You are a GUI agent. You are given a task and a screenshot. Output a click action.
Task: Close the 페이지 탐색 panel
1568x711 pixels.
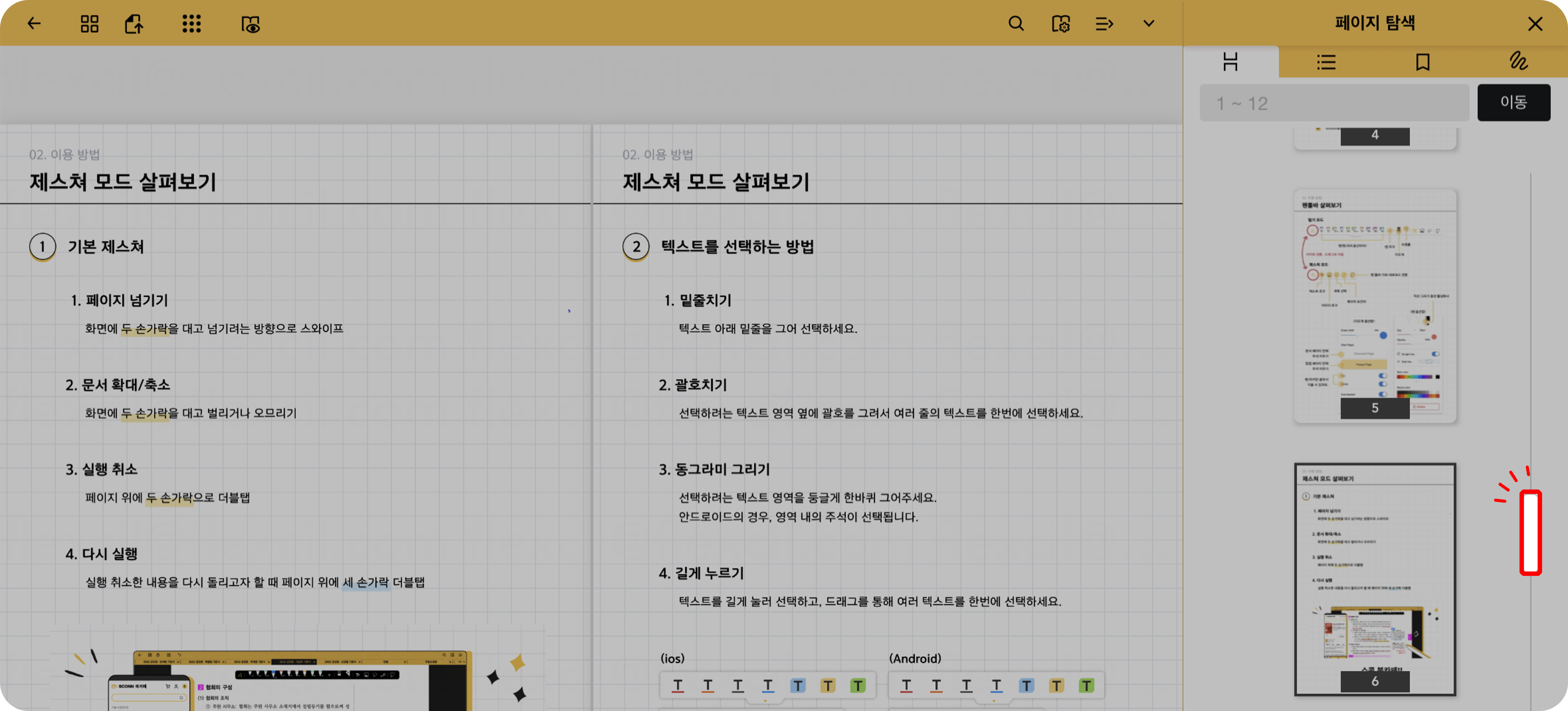coord(1535,24)
